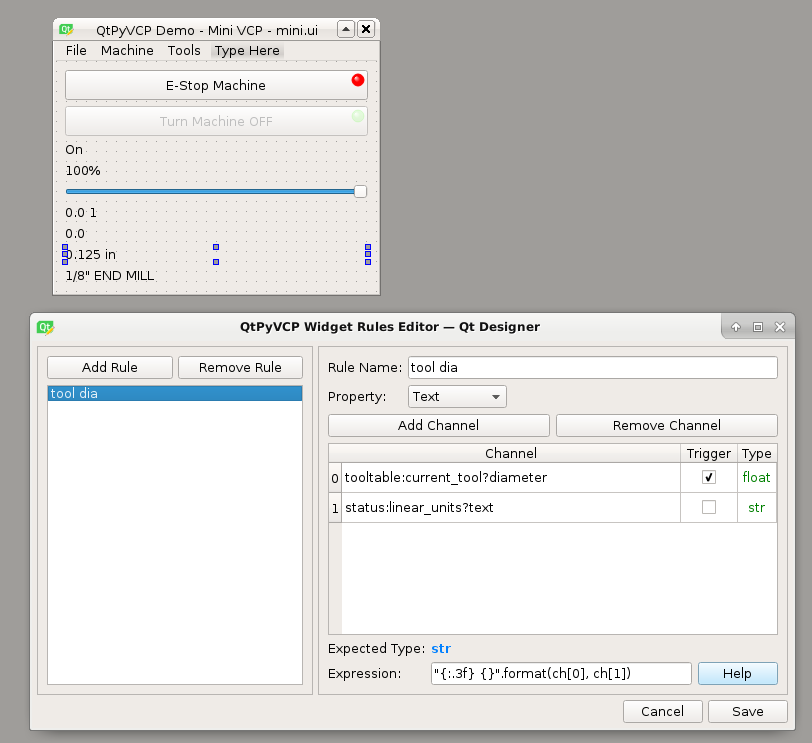Click the Rule Name input field
Screen dimensions: 812x743
pyautogui.click(x=592, y=367)
